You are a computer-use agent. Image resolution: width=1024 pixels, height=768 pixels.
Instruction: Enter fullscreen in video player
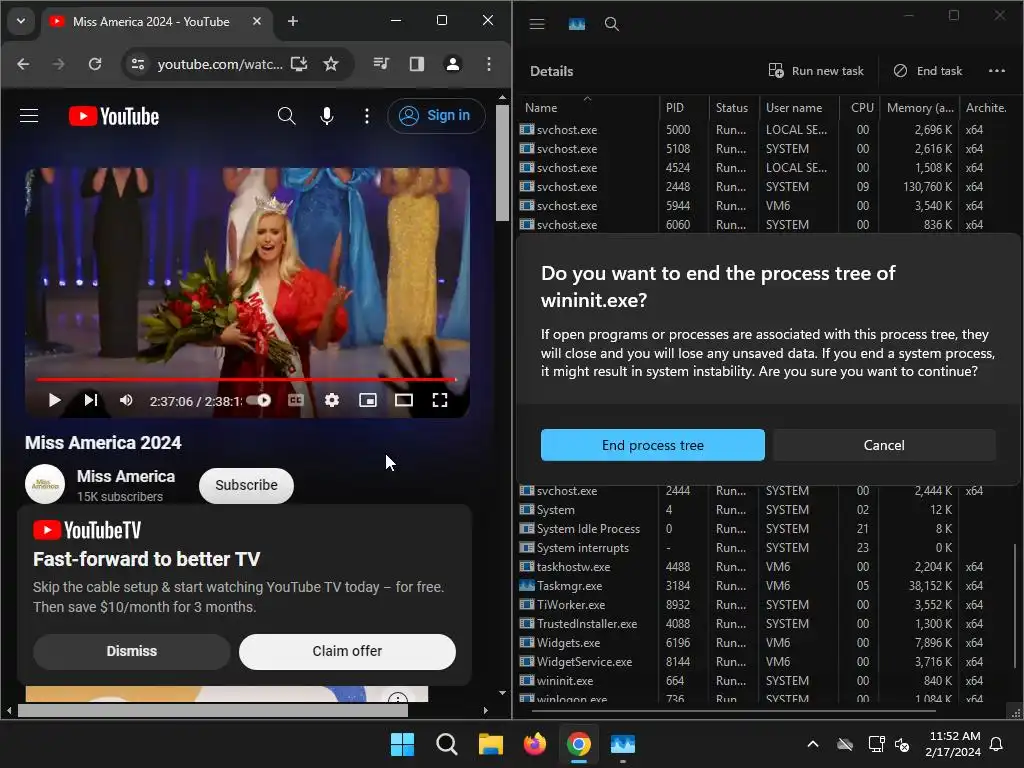(x=440, y=400)
